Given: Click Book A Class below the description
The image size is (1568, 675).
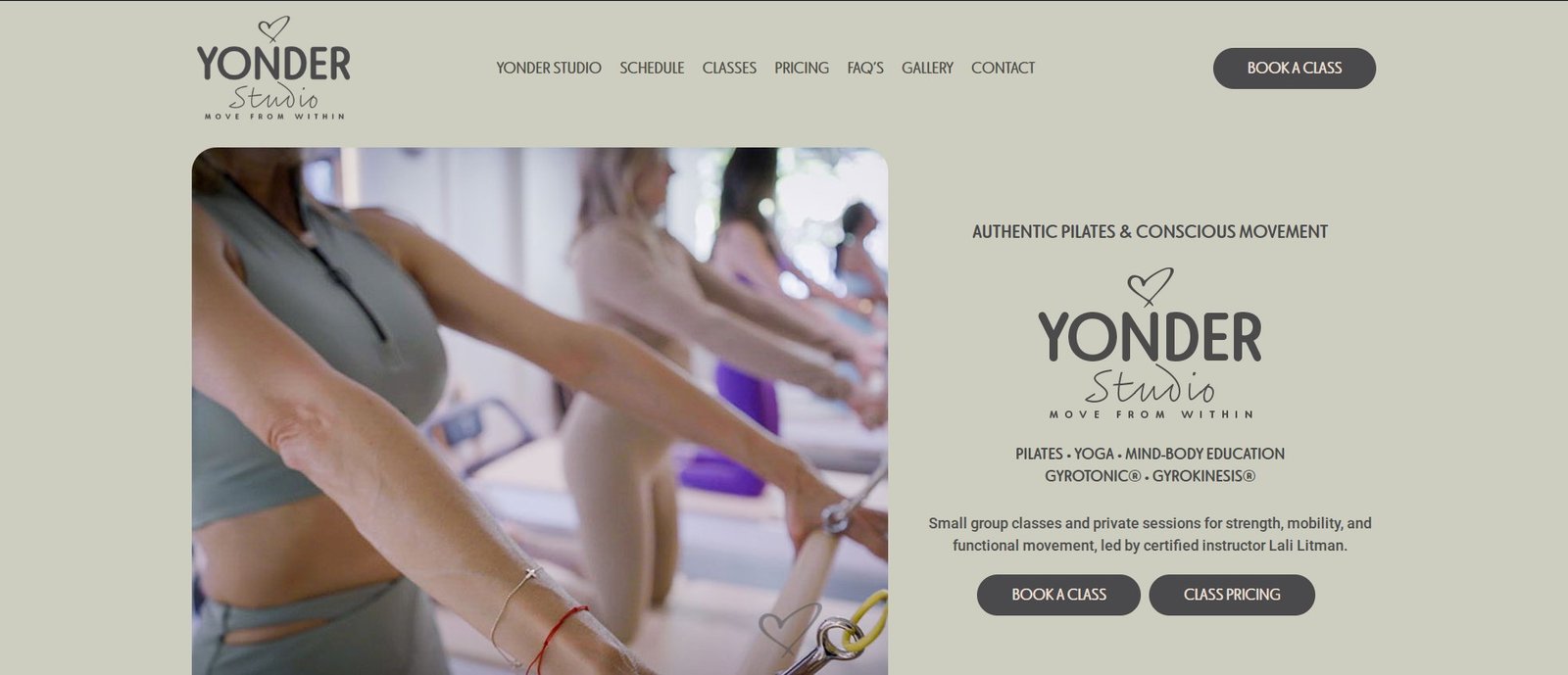Looking at the screenshot, I should [1058, 595].
